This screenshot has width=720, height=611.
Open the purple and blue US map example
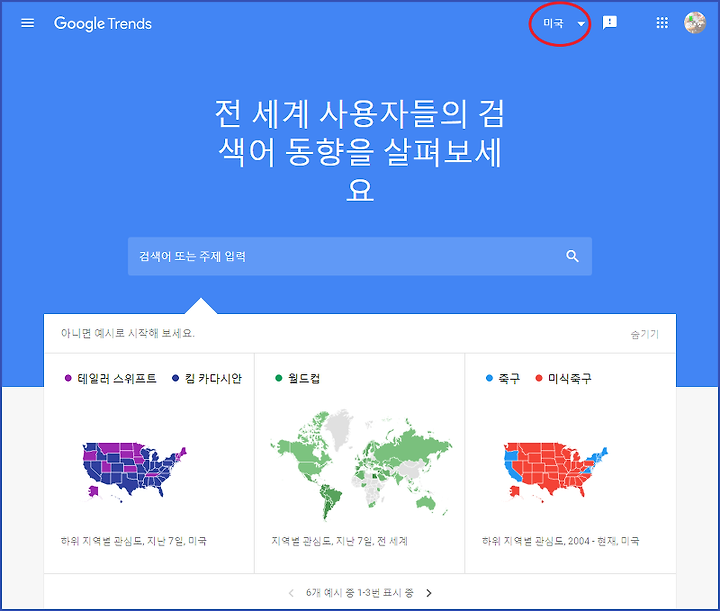click(x=135, y=472)
